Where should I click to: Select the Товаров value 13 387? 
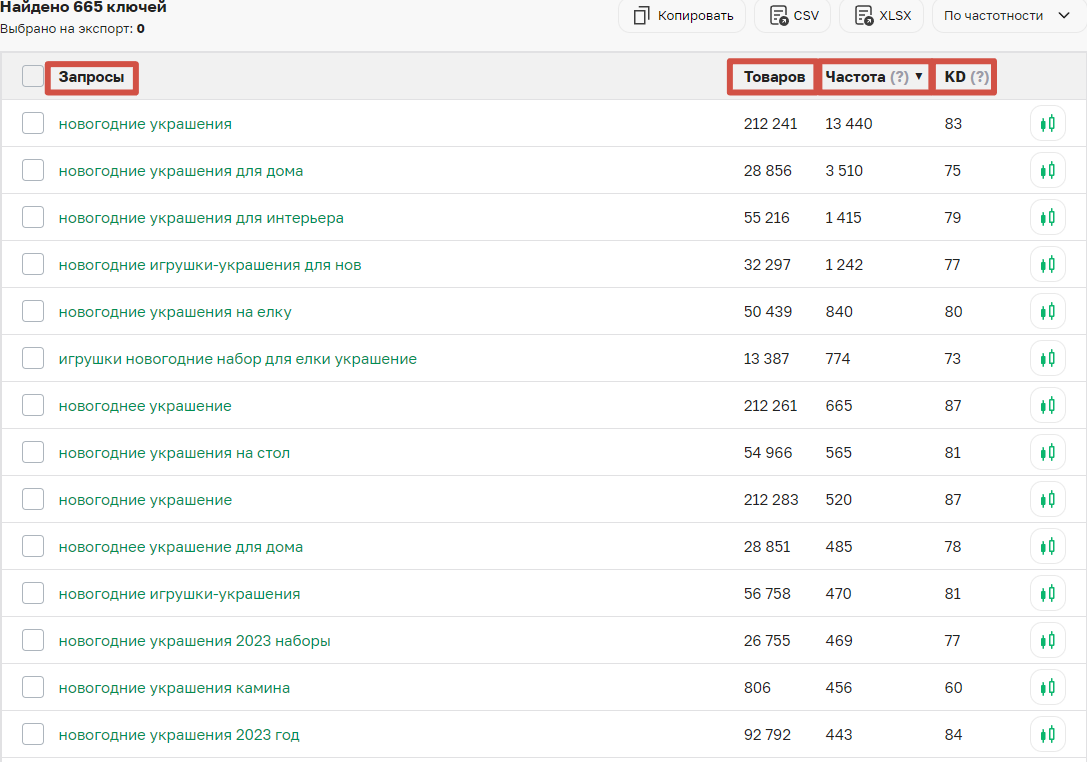[x=766, y=359]
